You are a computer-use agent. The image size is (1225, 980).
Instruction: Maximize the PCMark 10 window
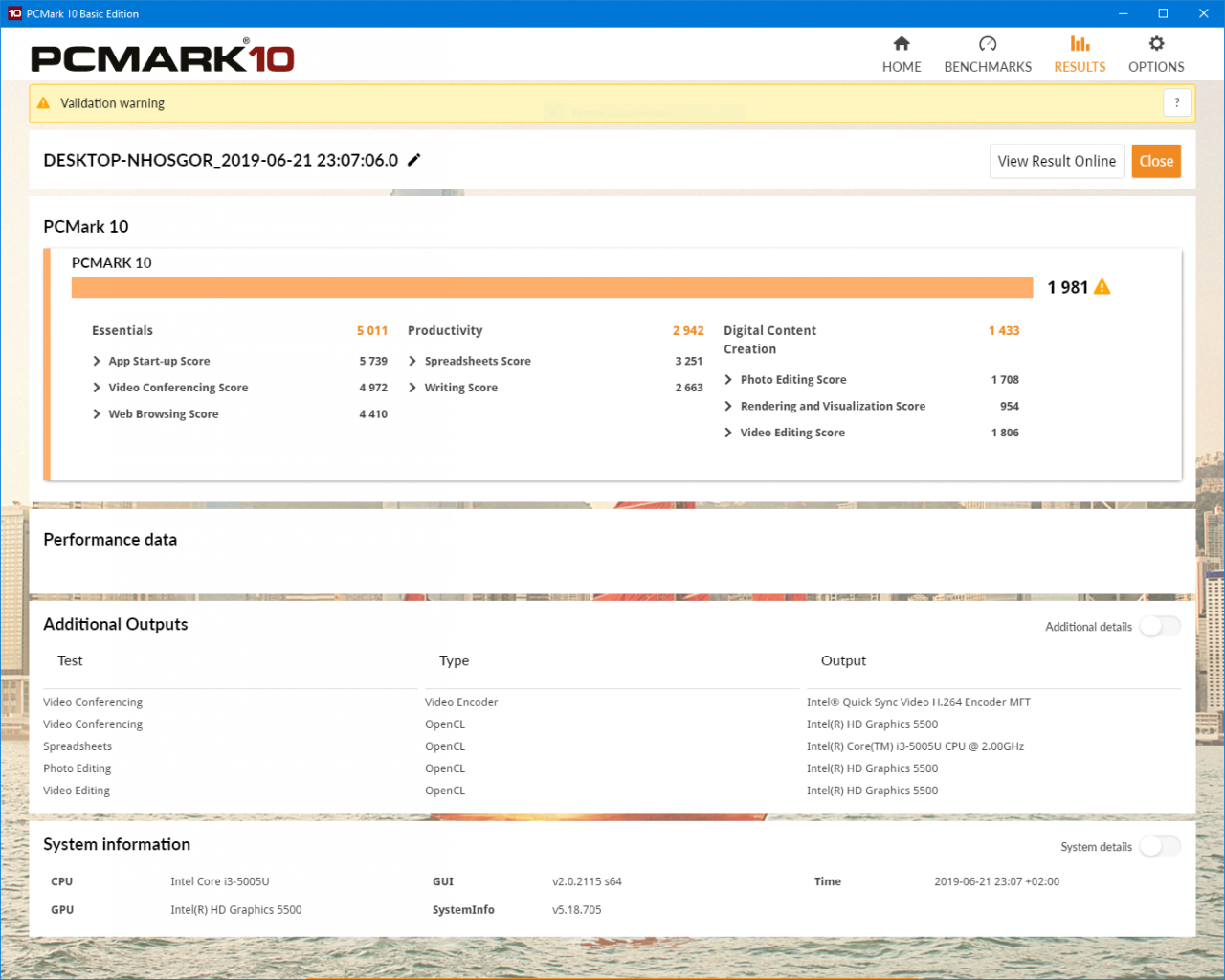[1163, 13]
